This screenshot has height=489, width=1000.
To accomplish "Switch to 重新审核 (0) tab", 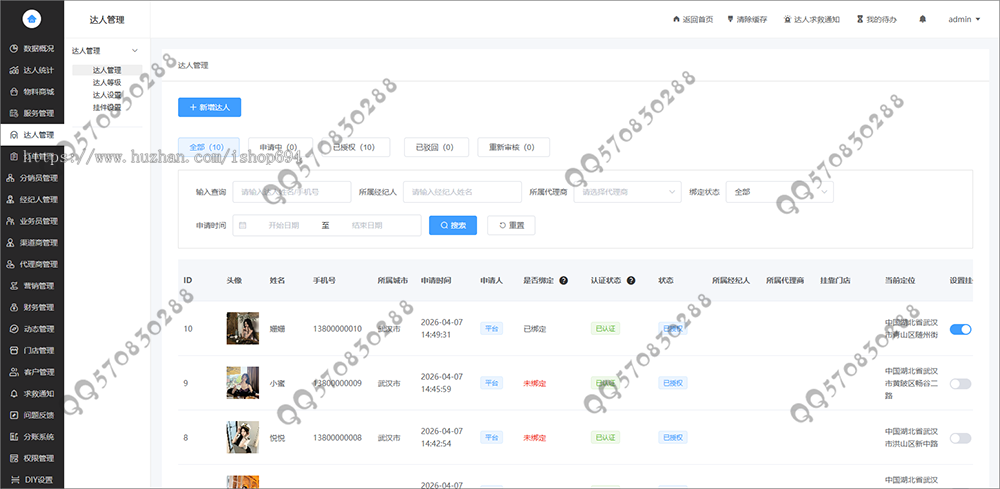I will pyautogui.click(x=513, y=147).
